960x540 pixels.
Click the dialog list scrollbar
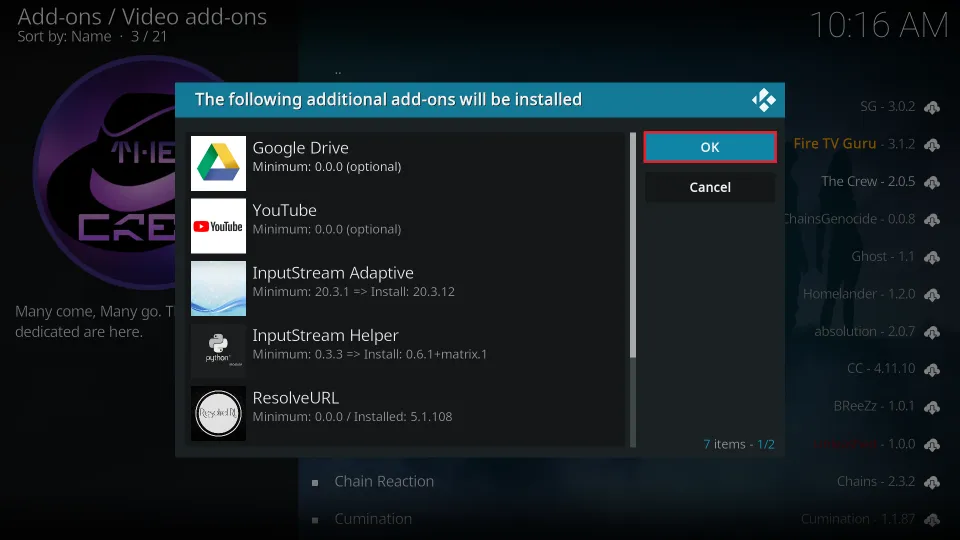click(x=632, y=245)
